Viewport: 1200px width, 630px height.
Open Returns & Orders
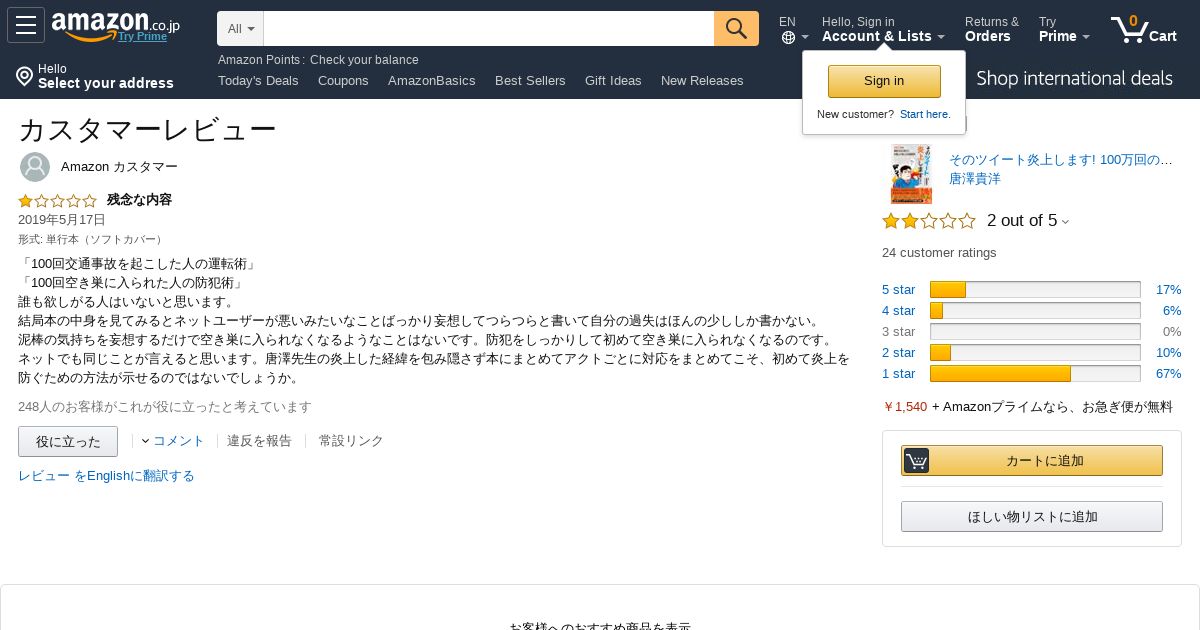pos(992,29)
